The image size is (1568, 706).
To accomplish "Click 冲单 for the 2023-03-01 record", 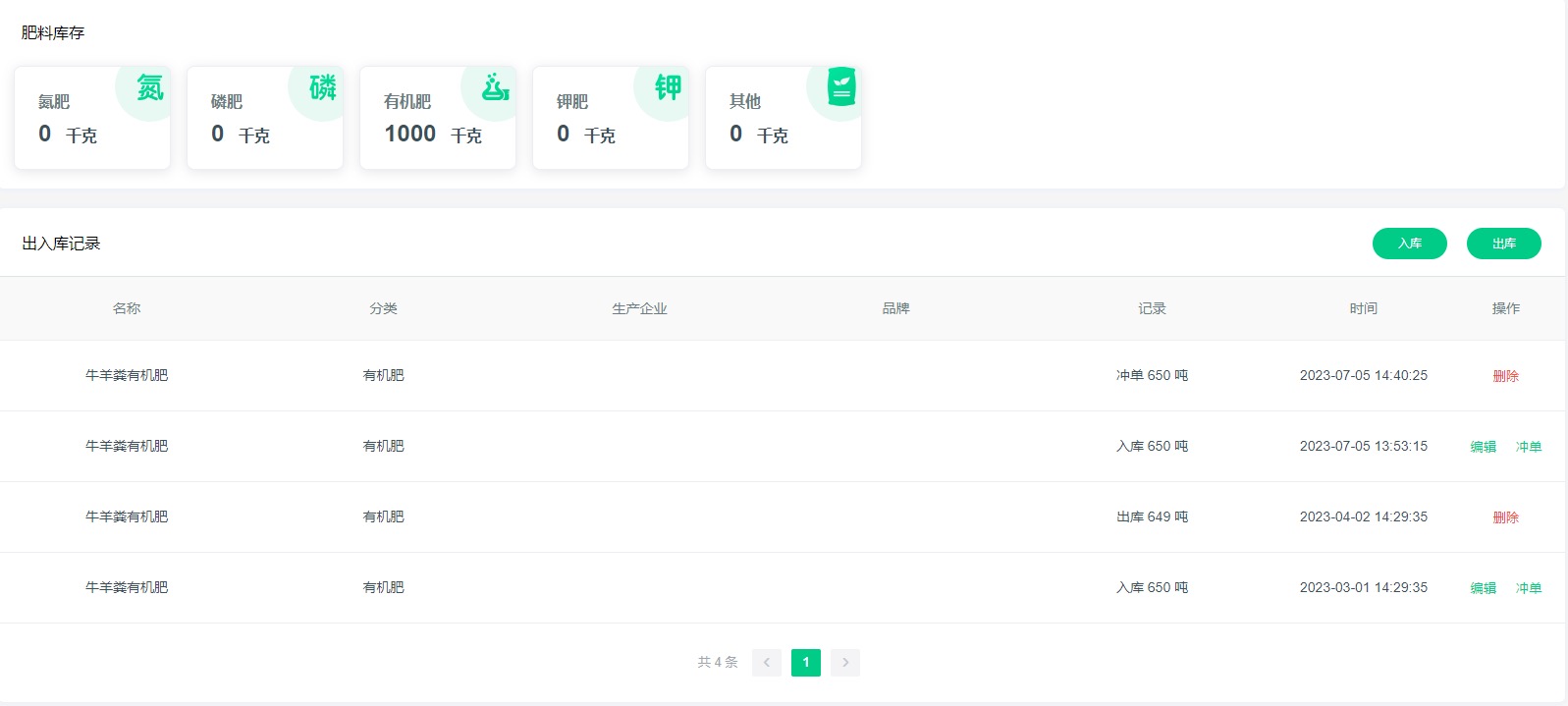I will tap(1528, 588).
